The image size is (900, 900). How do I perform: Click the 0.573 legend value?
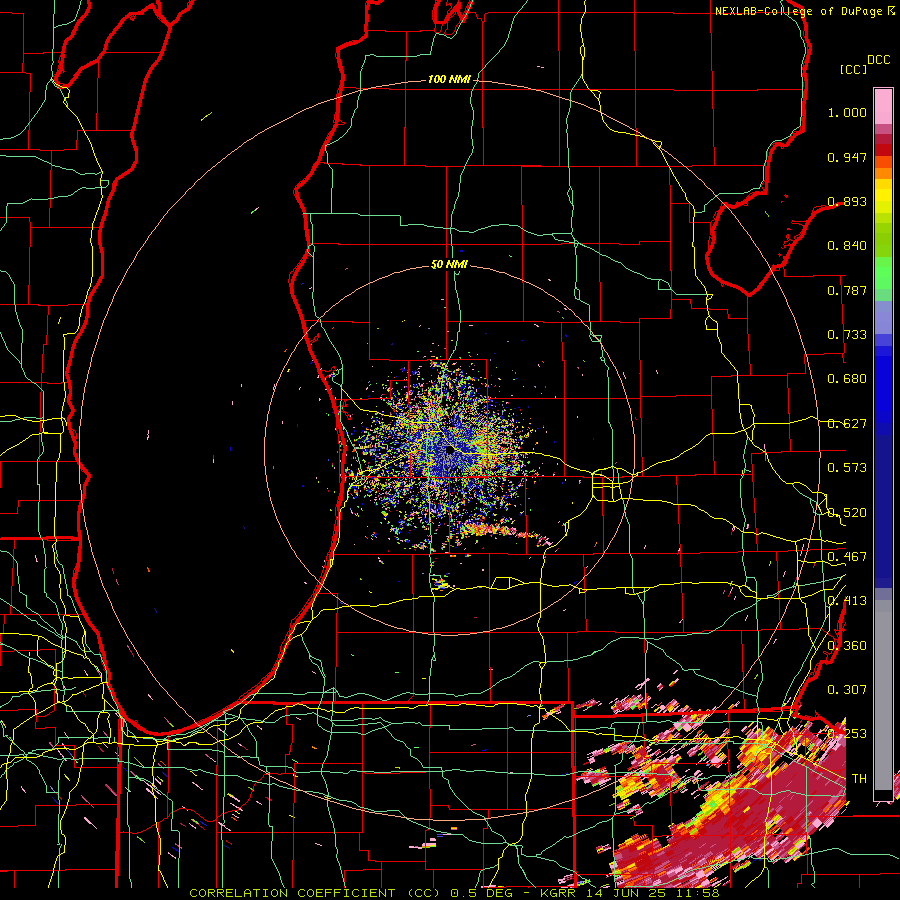847,468
